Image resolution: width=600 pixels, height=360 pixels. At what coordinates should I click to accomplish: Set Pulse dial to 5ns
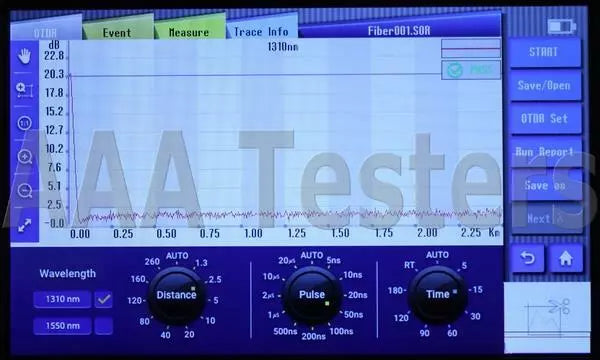tap(334, 261)
